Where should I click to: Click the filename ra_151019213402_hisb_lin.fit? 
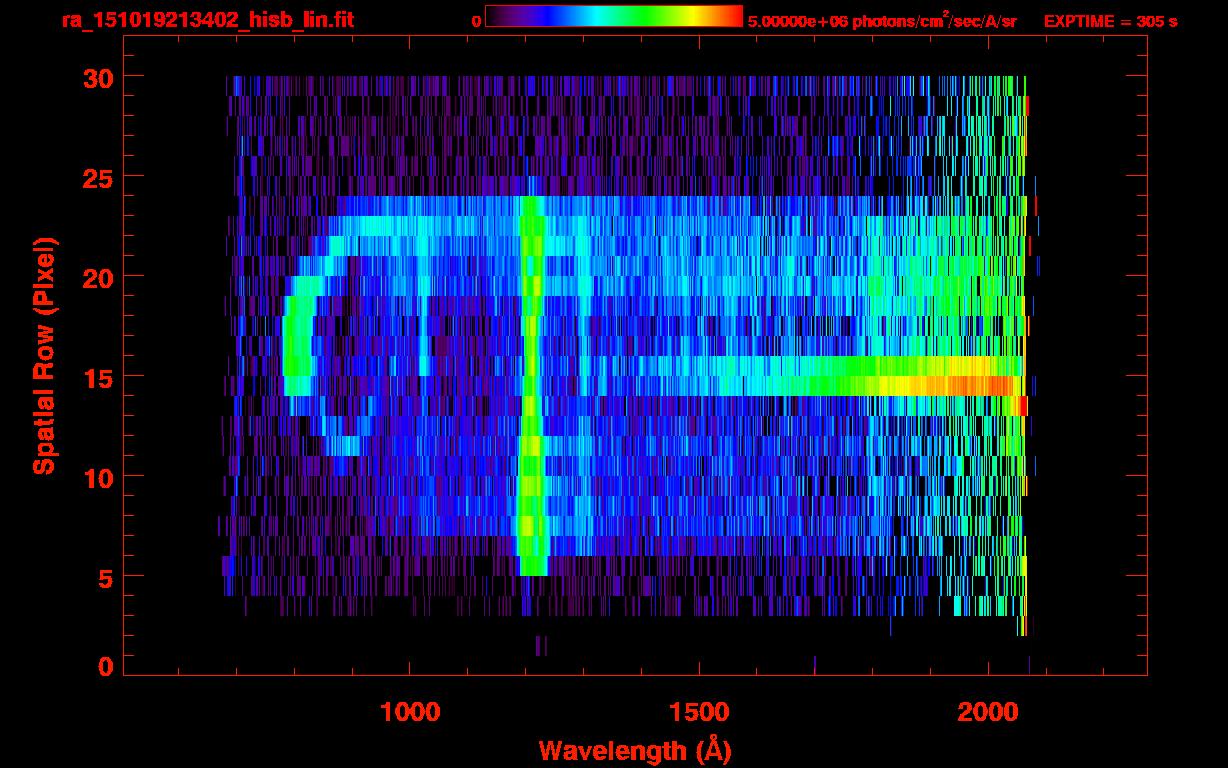[206, 20]
